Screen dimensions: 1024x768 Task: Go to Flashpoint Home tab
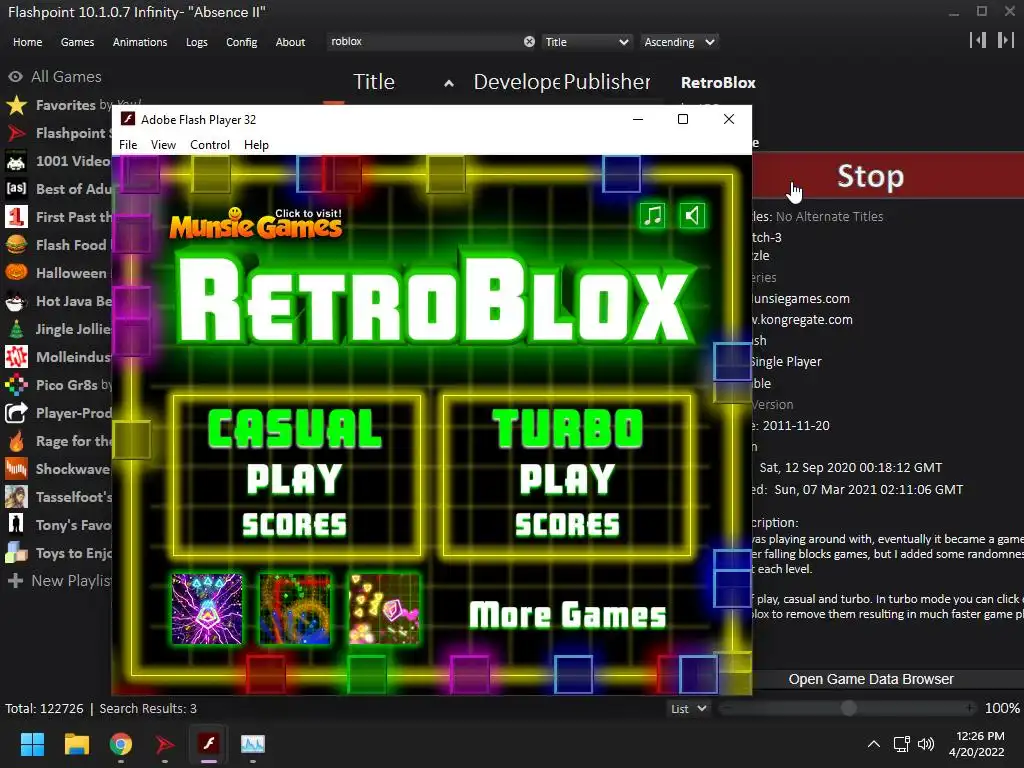click(x=27, y=42)
